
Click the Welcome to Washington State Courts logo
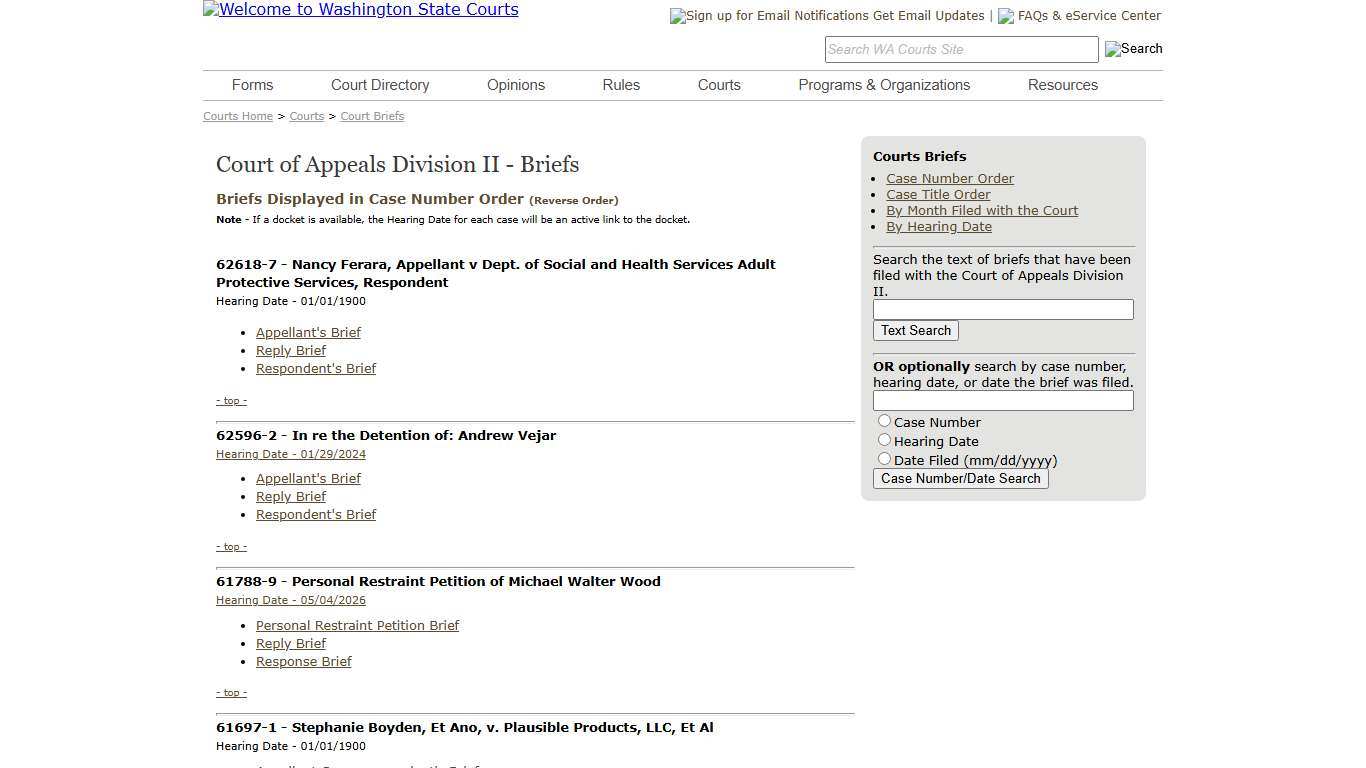tap(360, 10)
